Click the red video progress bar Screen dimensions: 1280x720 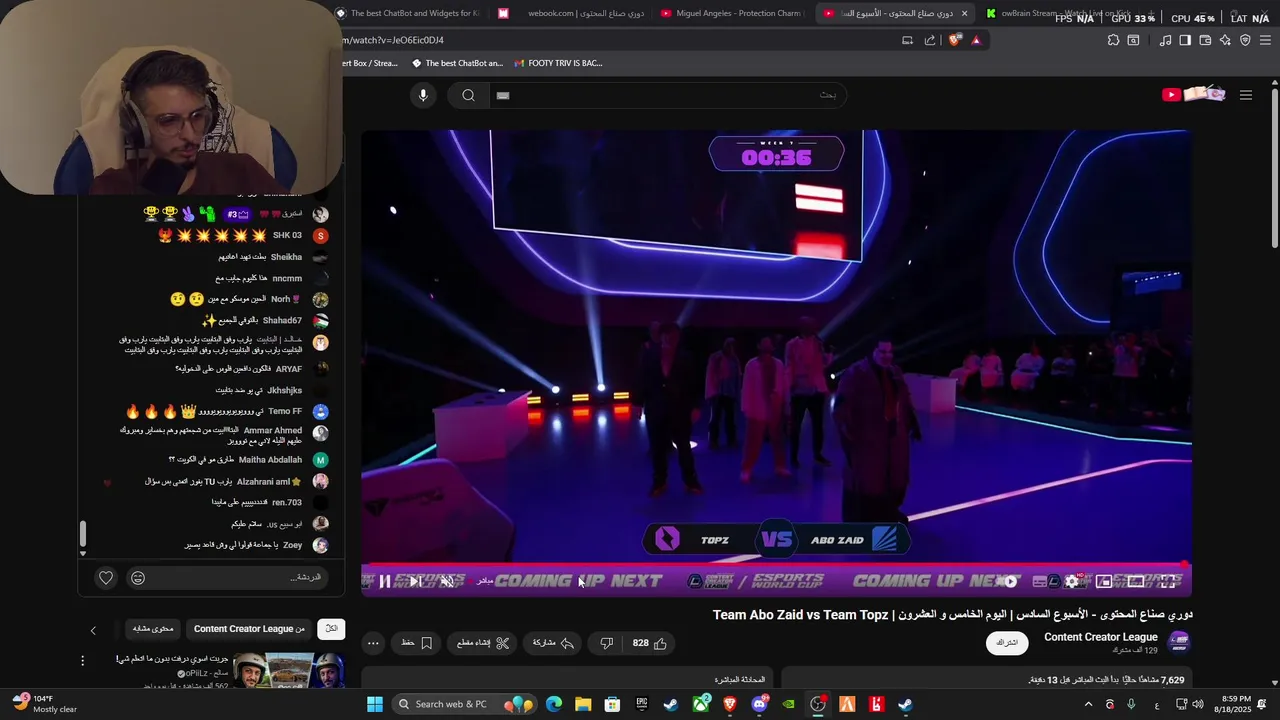point(776,565)
